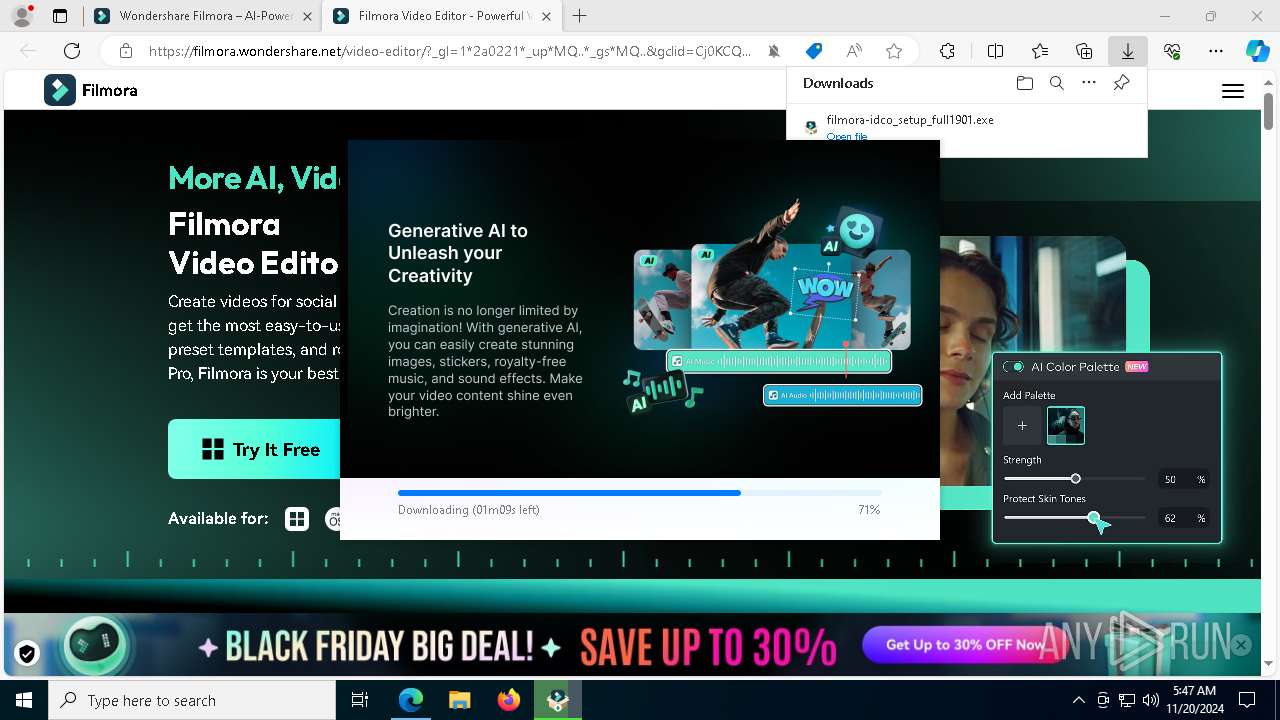Open the Extensions puzzle icon

(x=947, y=51)
